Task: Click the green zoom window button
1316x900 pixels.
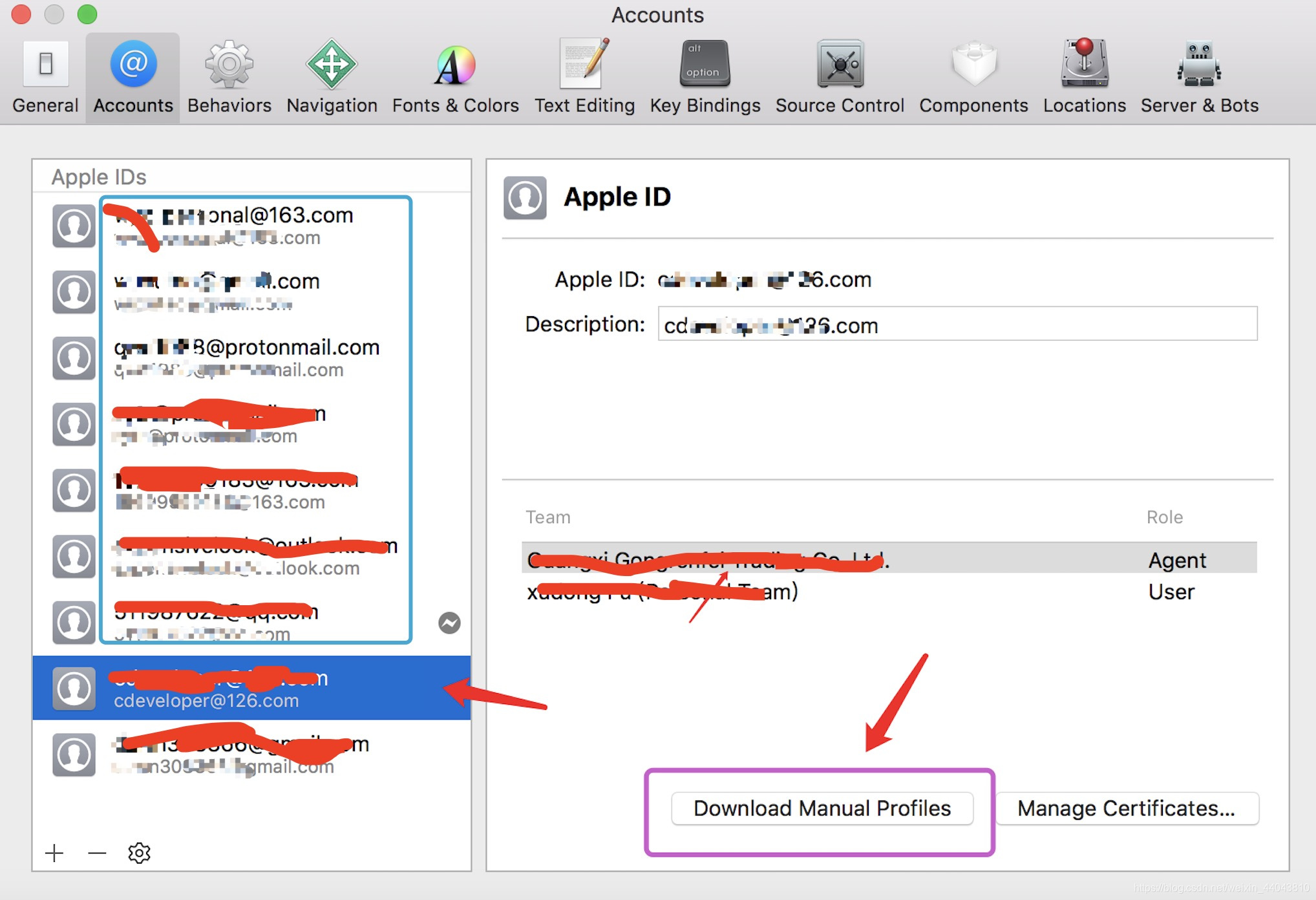Action: tap(87, 14)
